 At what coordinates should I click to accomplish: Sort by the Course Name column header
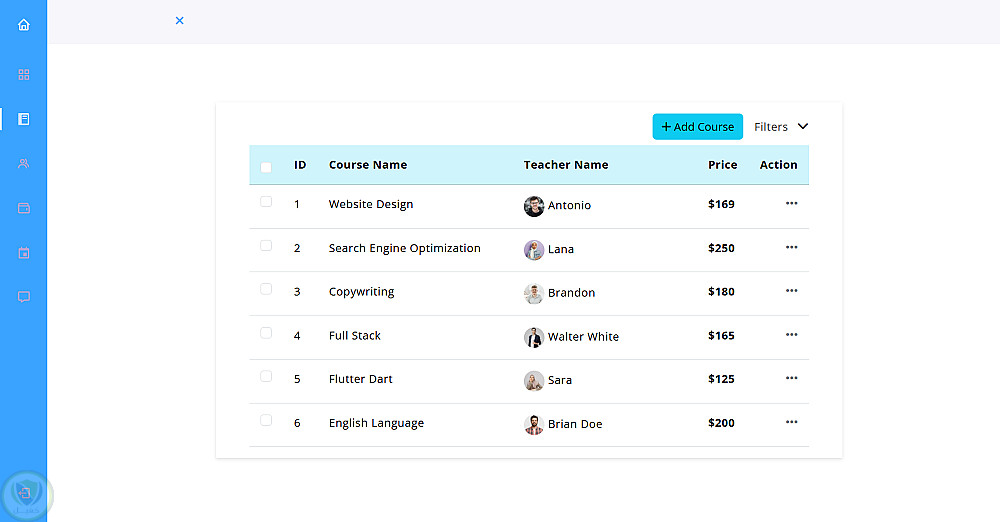(x=368, y=165)
